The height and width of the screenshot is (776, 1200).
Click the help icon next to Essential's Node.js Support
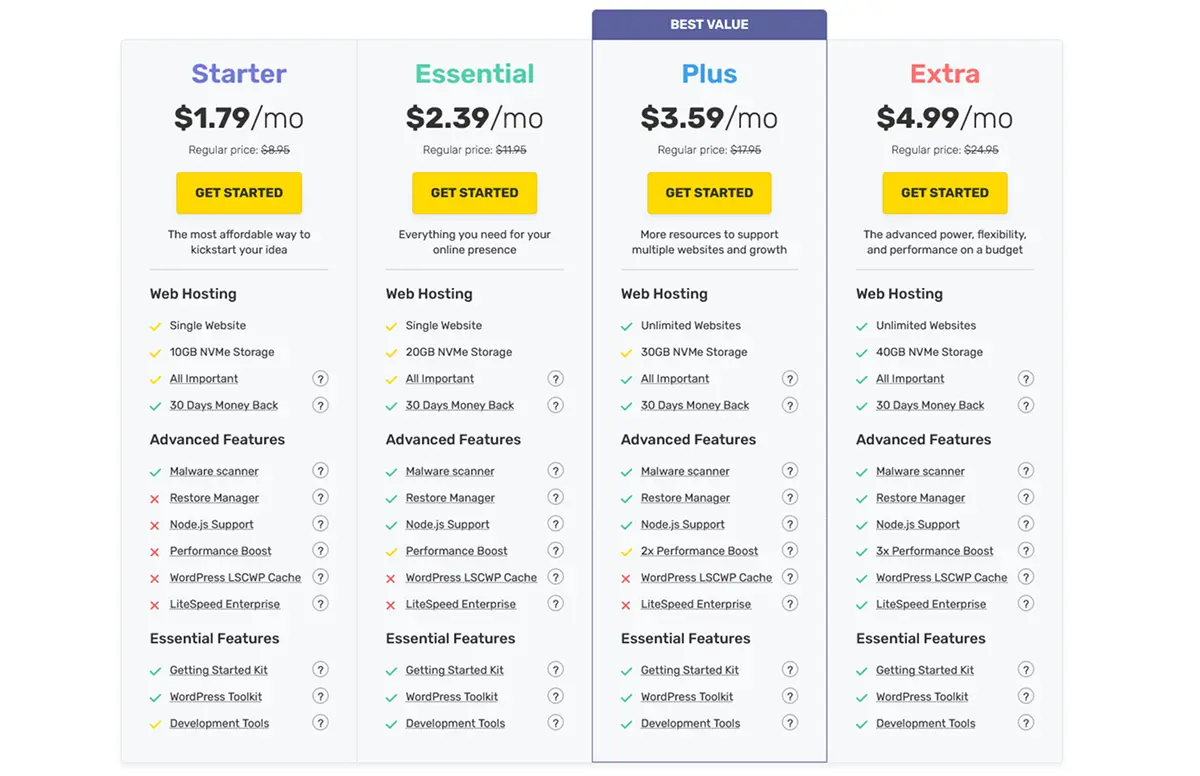point(556,523)
